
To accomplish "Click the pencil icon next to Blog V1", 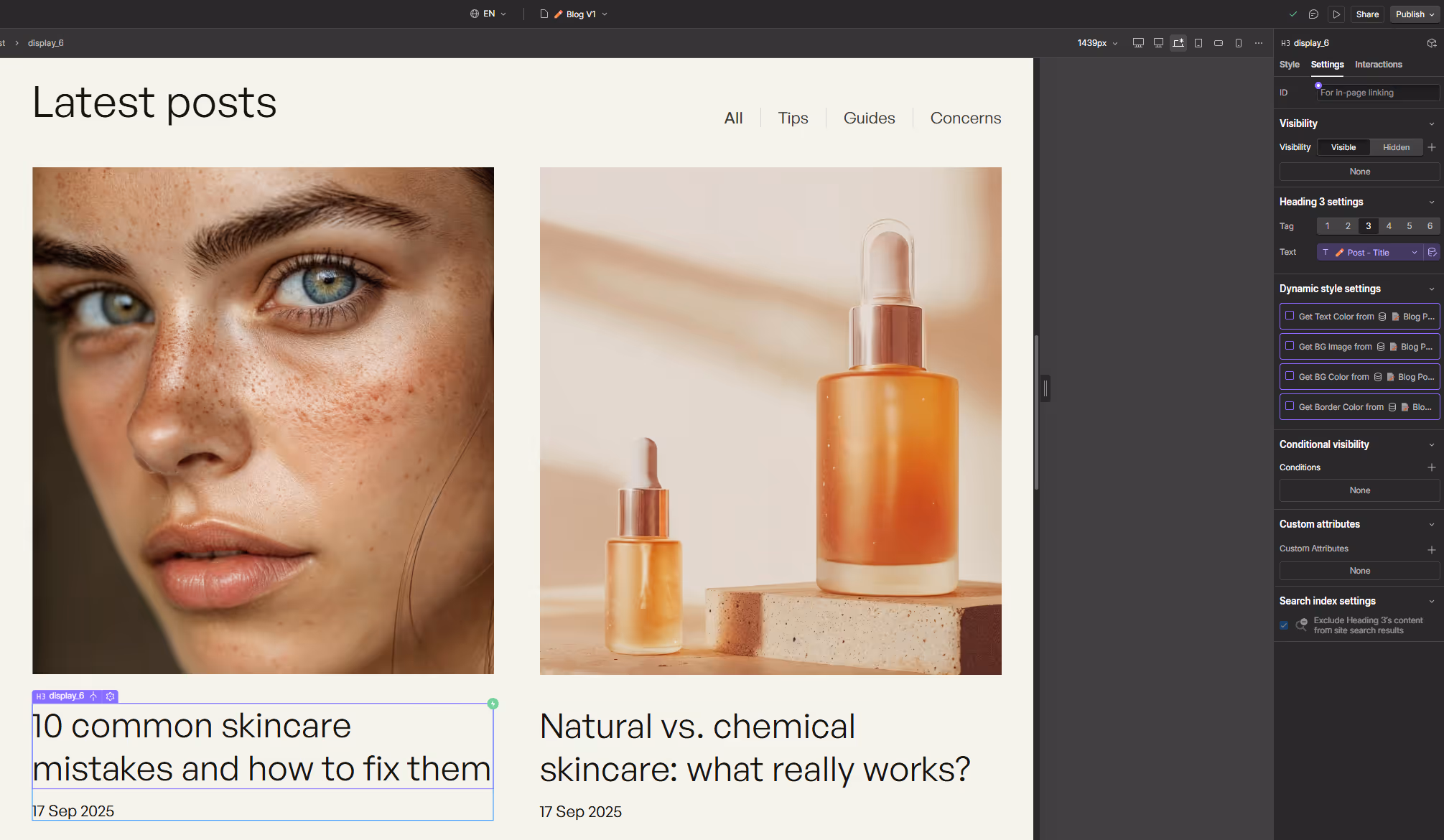I will pos(557,14).
